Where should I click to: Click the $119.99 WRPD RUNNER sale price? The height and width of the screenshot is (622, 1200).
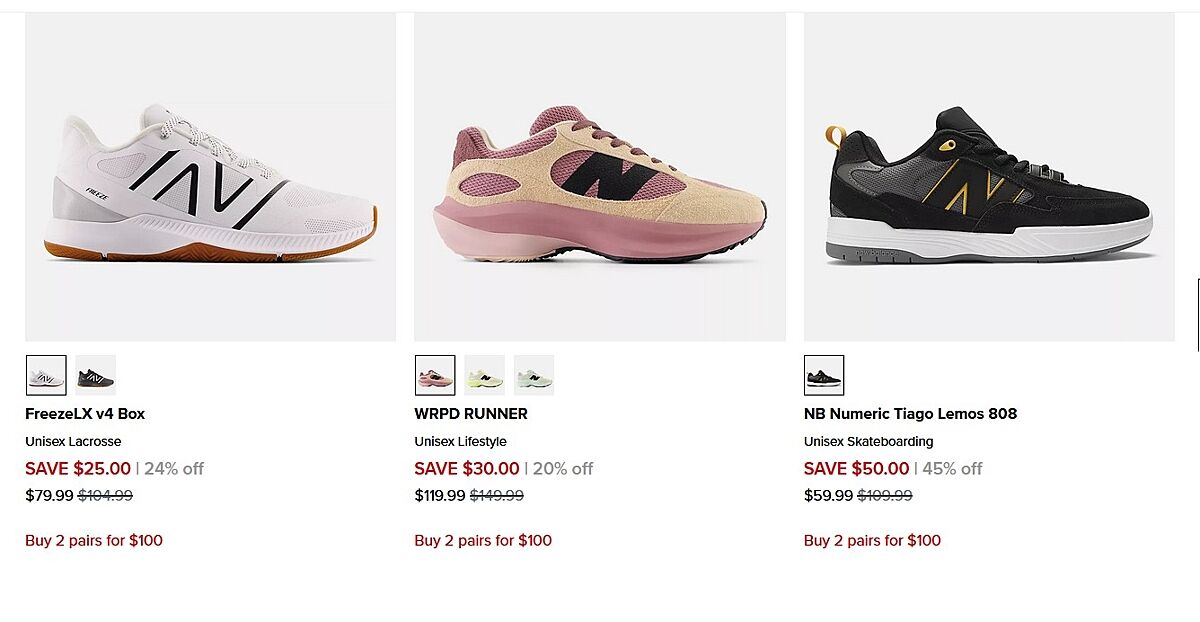(x=440, y=495)
